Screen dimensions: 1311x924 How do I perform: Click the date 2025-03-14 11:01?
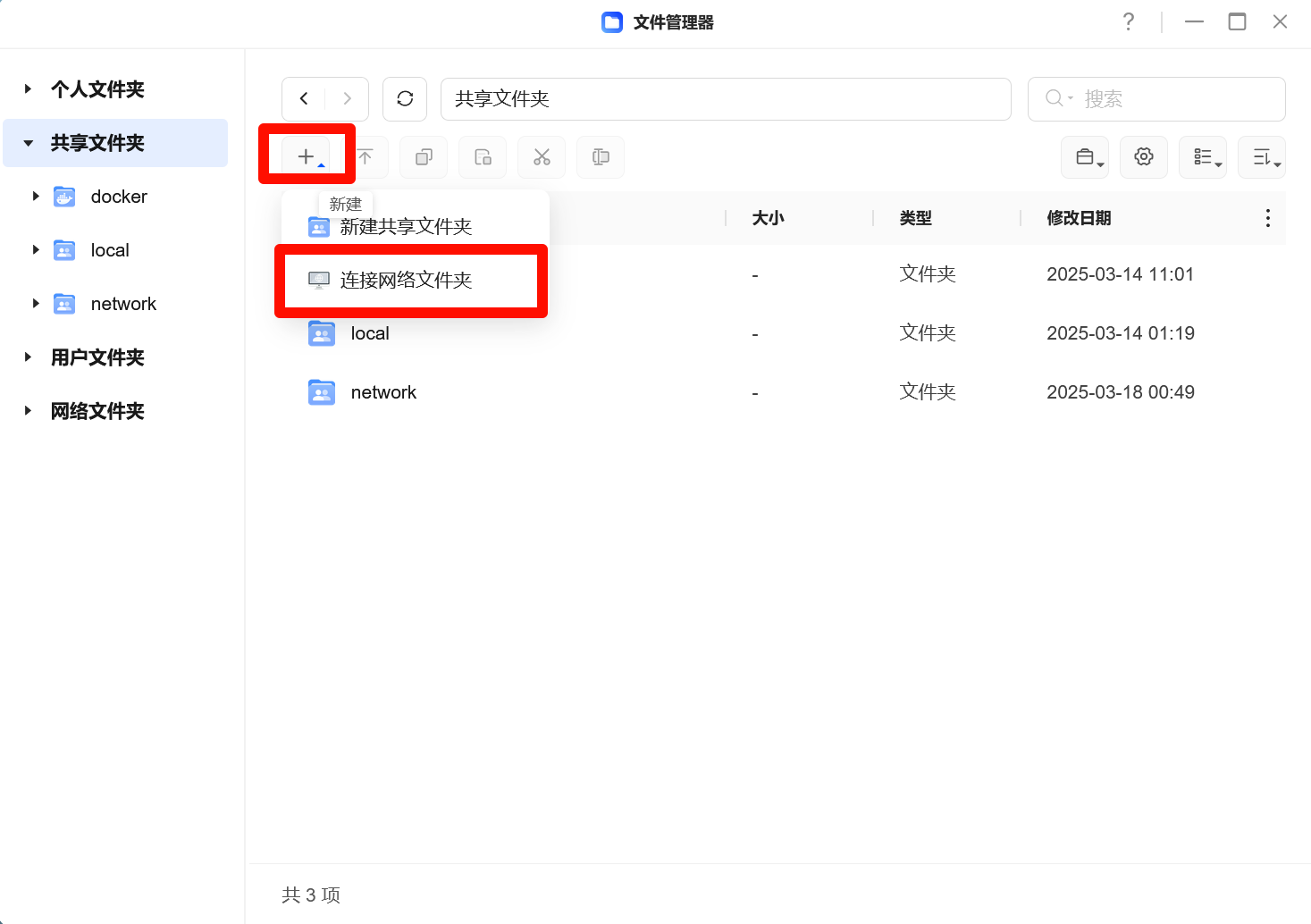pyautogui.click(x=1120, y=274)
